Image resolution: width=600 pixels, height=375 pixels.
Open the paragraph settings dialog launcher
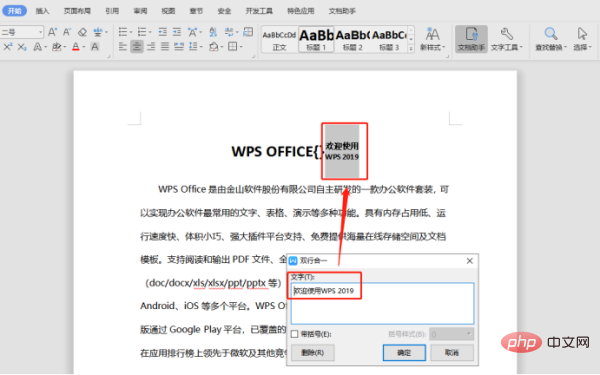(x=253, y=57)
